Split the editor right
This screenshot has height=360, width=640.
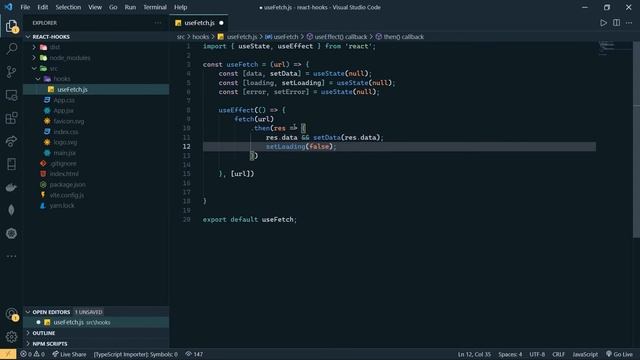pyautogui.click(x=616, y=23)
